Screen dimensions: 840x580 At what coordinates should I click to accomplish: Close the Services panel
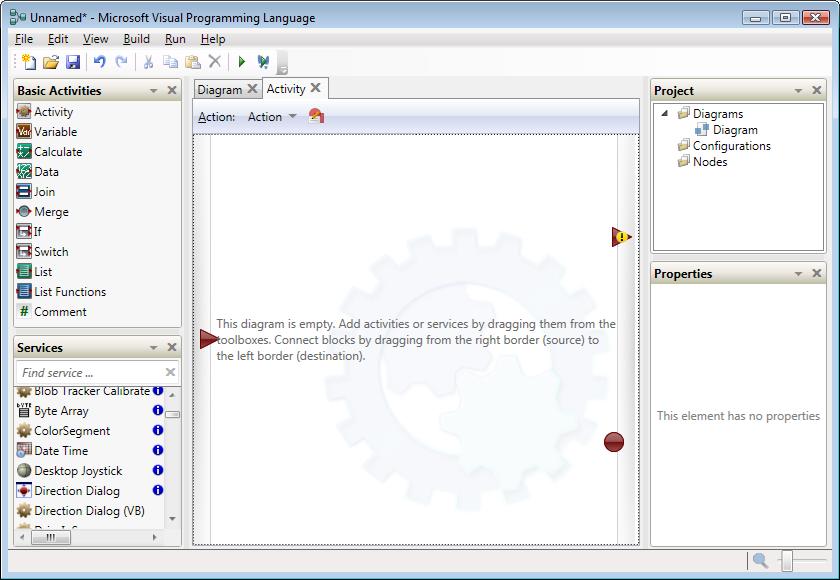point(172,348)
